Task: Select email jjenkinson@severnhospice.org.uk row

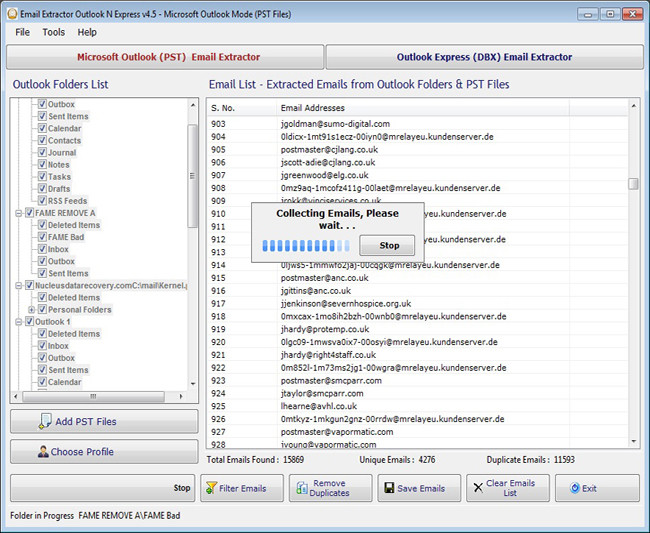Action: click(417, 303)
